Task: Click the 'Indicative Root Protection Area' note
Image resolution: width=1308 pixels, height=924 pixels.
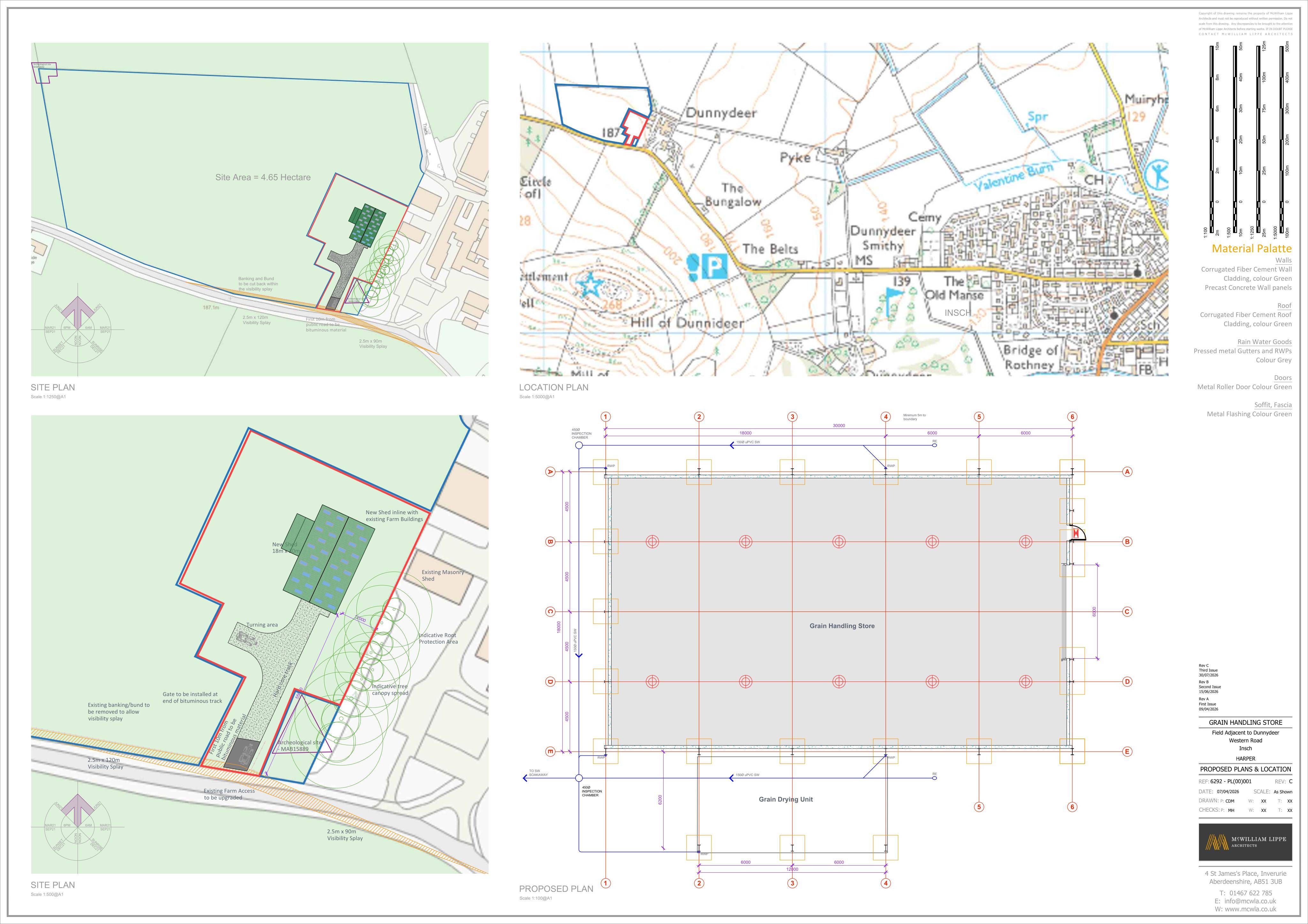Action: [439, 639]
